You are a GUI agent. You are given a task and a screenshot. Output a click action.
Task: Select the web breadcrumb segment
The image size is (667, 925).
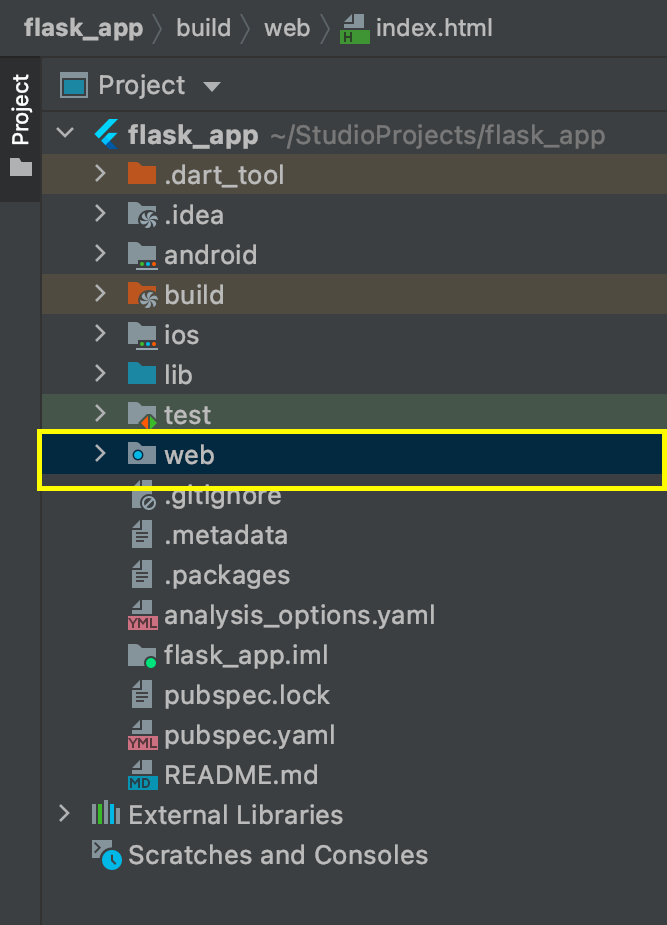click(287, 28)
